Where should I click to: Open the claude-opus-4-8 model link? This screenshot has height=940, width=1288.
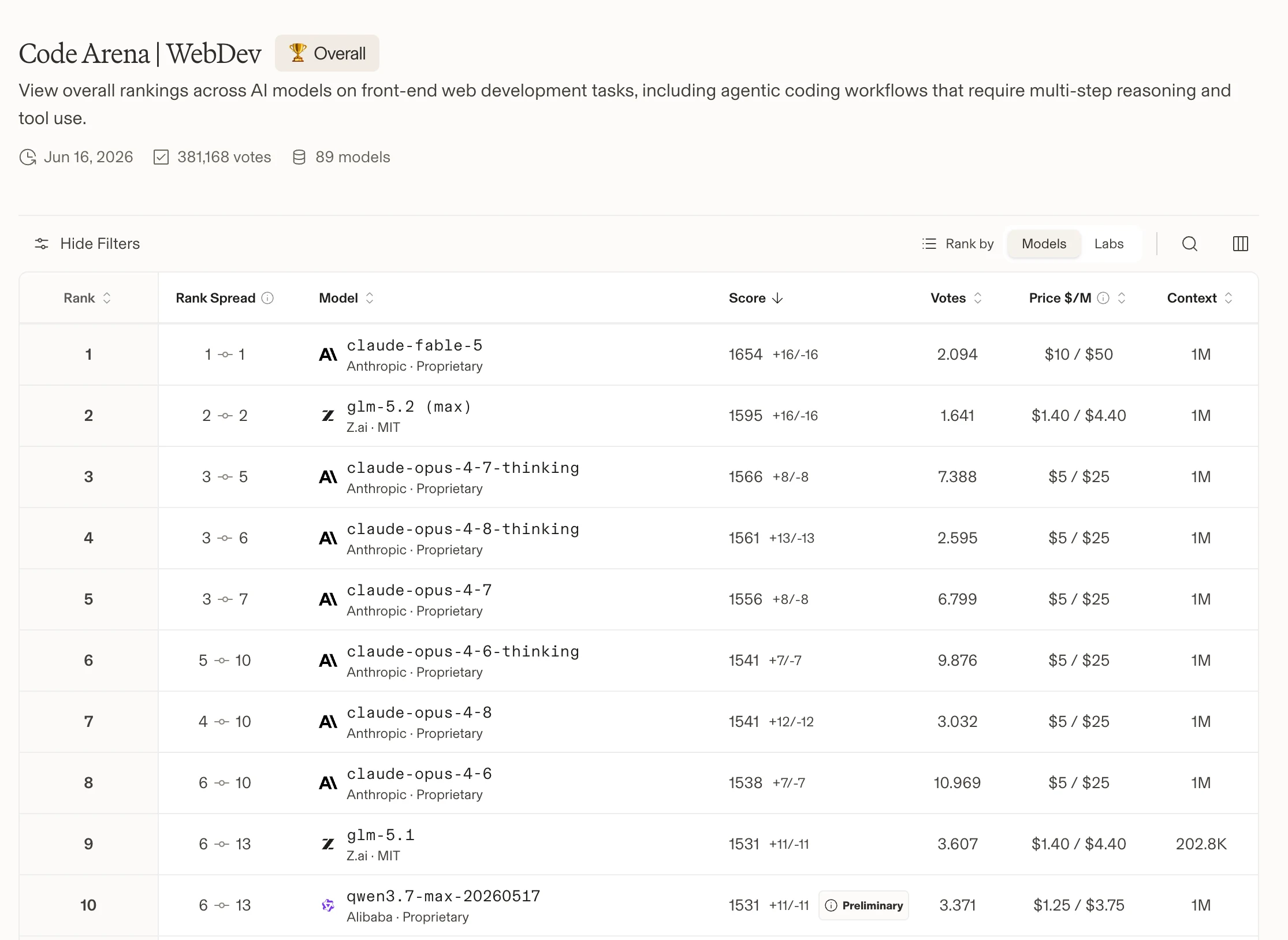coord(419,713)
